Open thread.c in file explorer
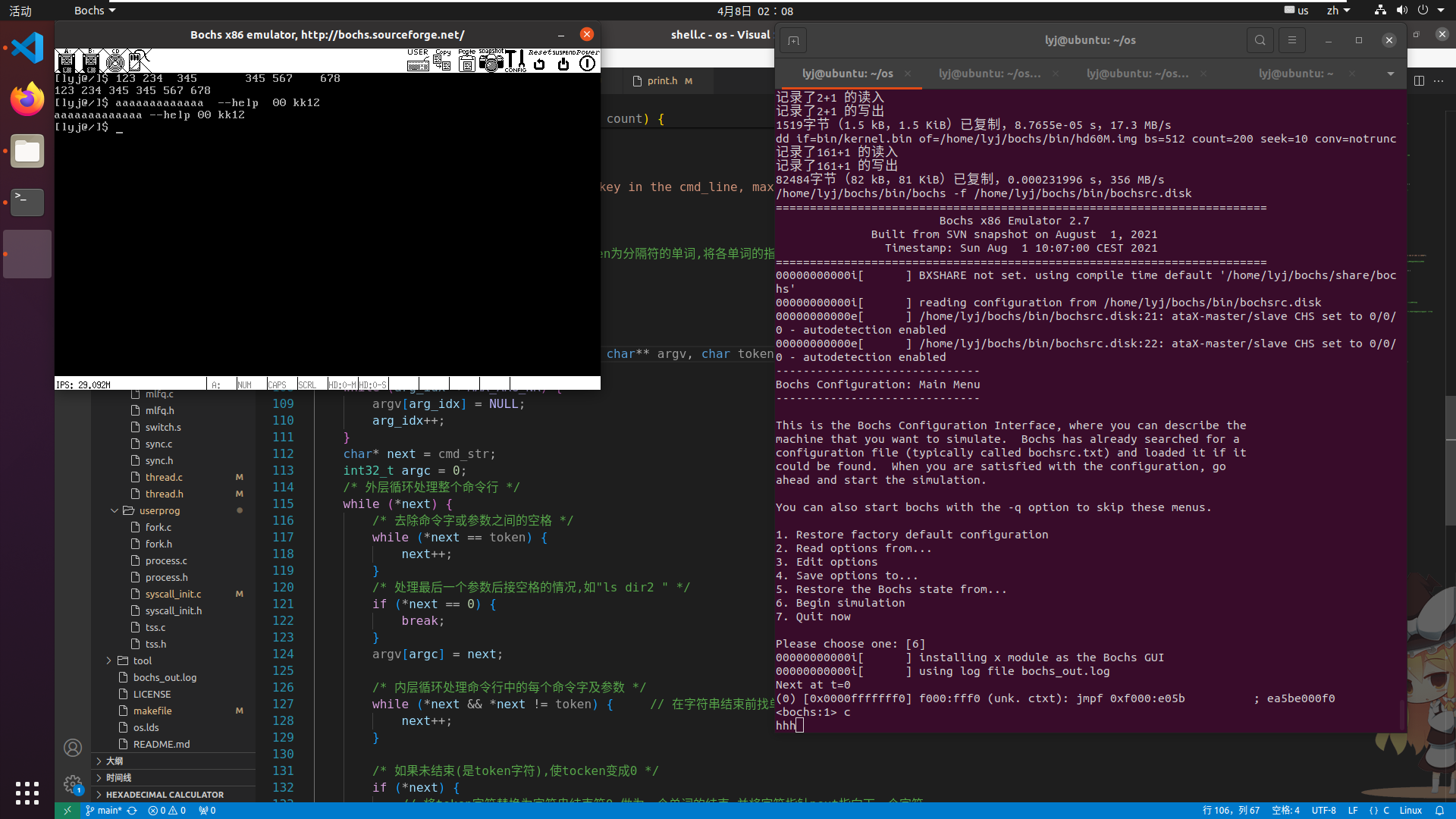The height and width of the screenshot is (819, 1456). pos(174,477)
